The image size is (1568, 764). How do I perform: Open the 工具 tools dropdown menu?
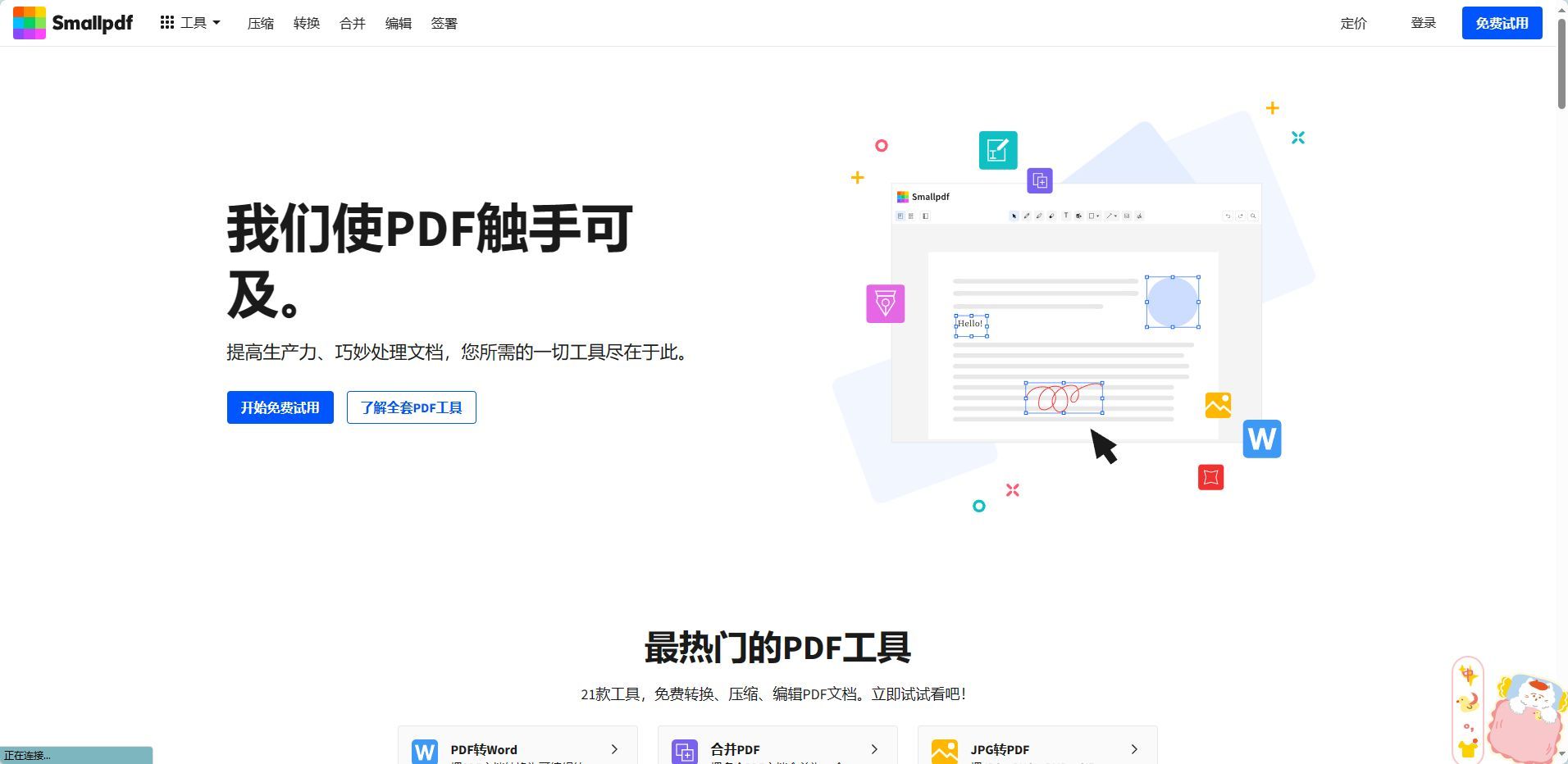point(190,23)
